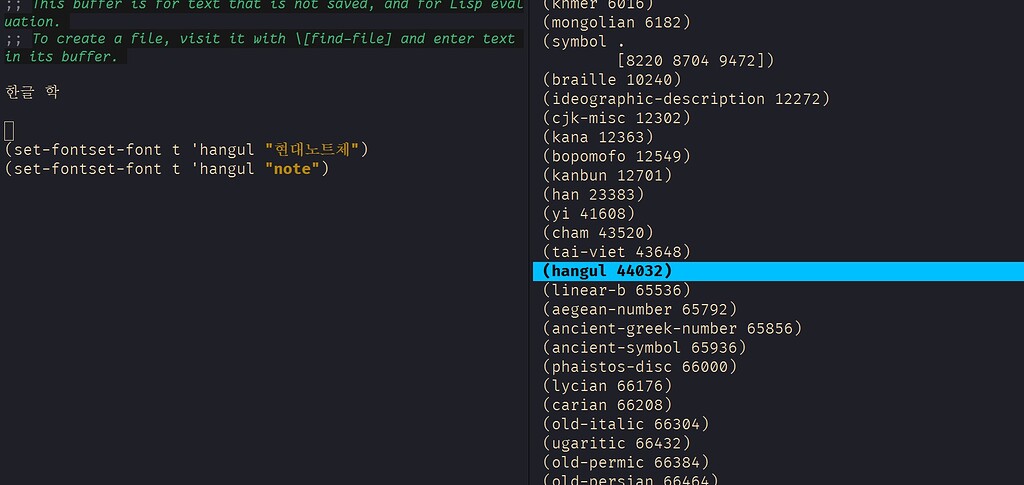Click the find-file comment line in scratch buffer
The width and height of the screenshot is (1024, 485).
click(260, 39)
